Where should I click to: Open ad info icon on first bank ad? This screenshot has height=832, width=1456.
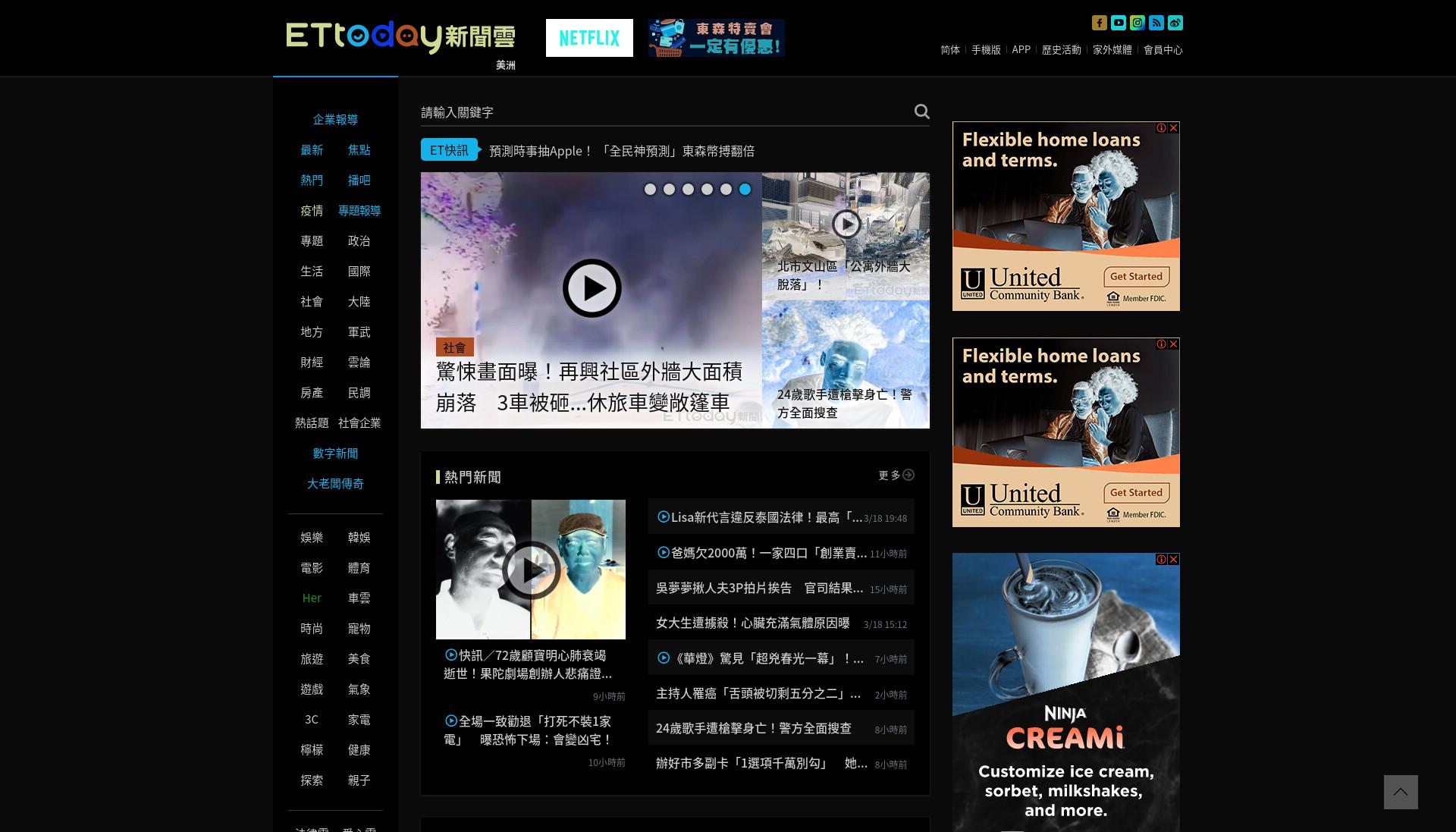tap(1161, 127)
